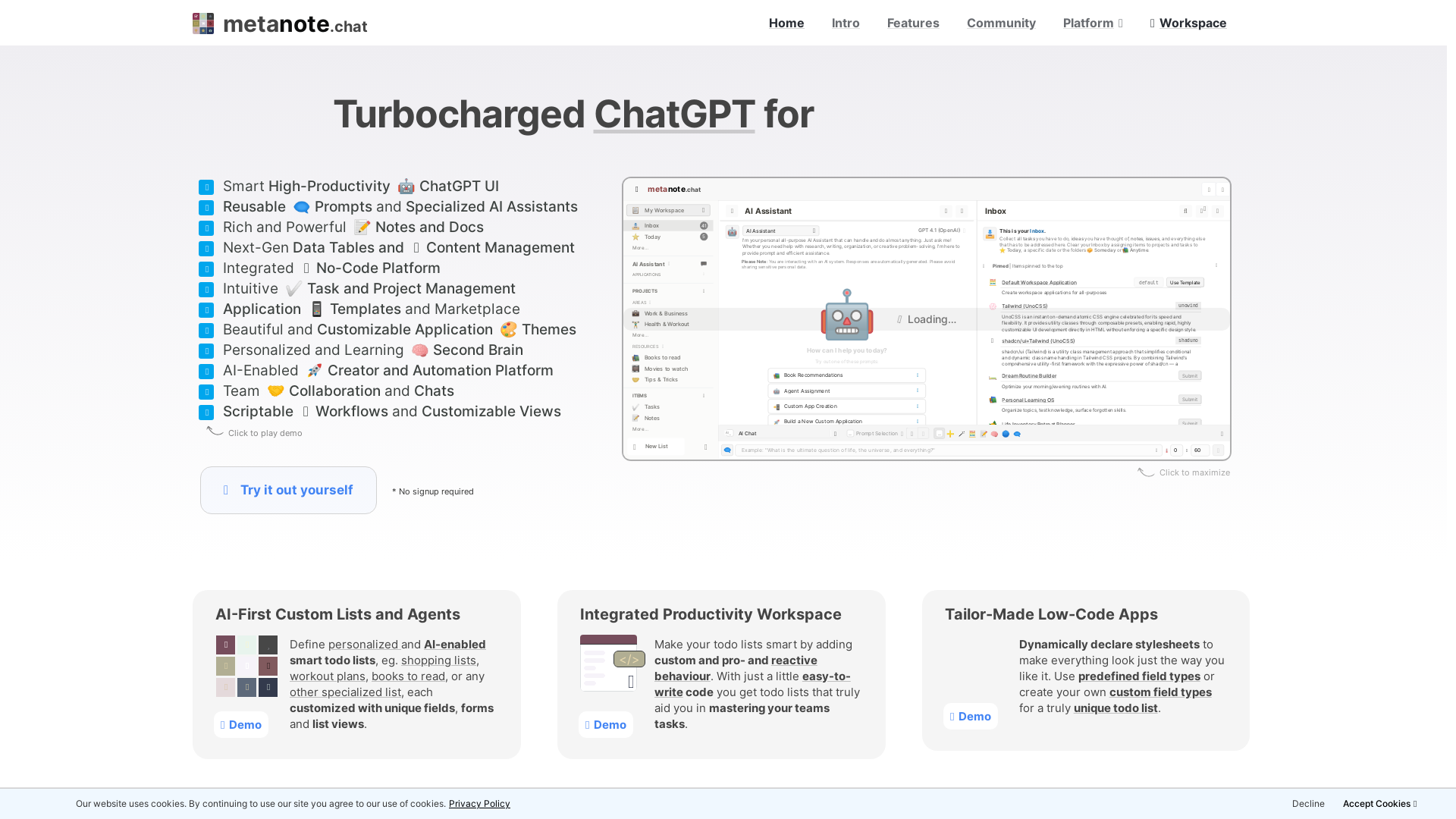Play demo icon for Smart High-Productivity ChatGPT UI
Screen dimensions: 1456x819
coord(206,187)
